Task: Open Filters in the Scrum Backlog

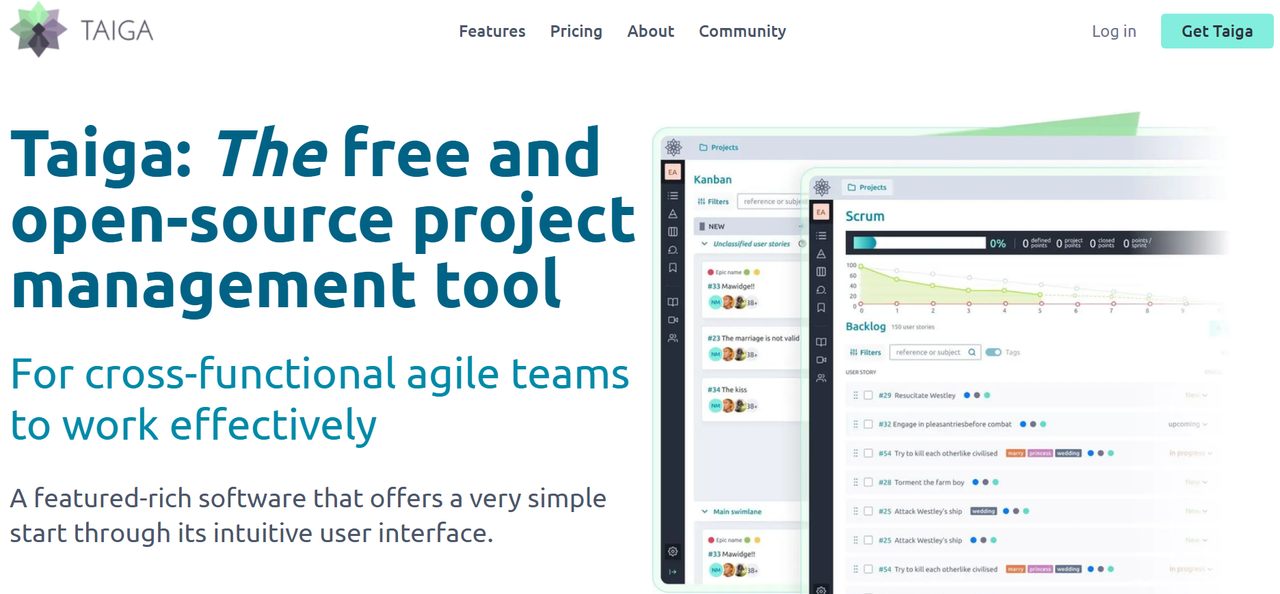Action: pyautogui.click(x=865, y=352)
